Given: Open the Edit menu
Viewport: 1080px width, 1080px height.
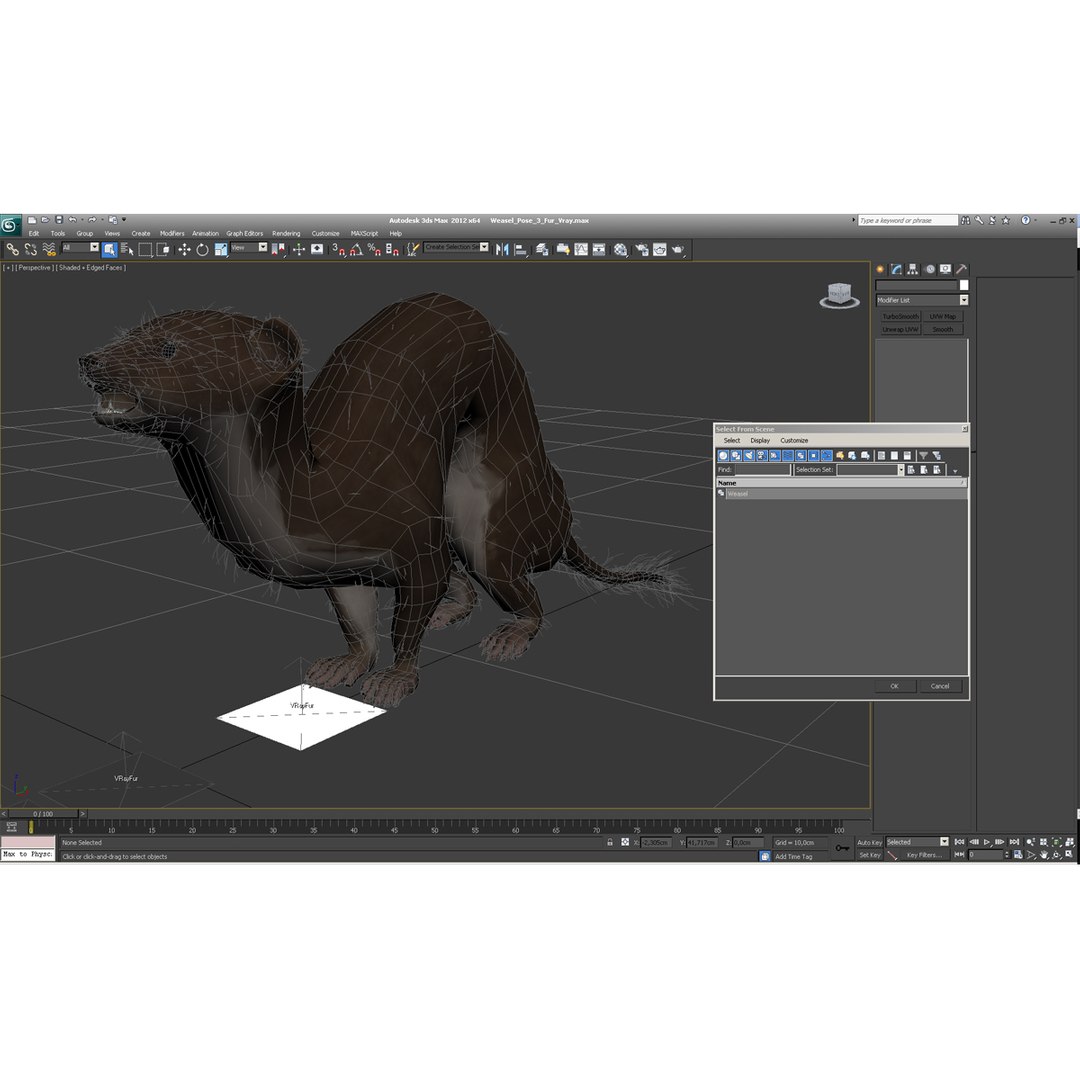Looking at the screenshot, I should pos(34,233).
